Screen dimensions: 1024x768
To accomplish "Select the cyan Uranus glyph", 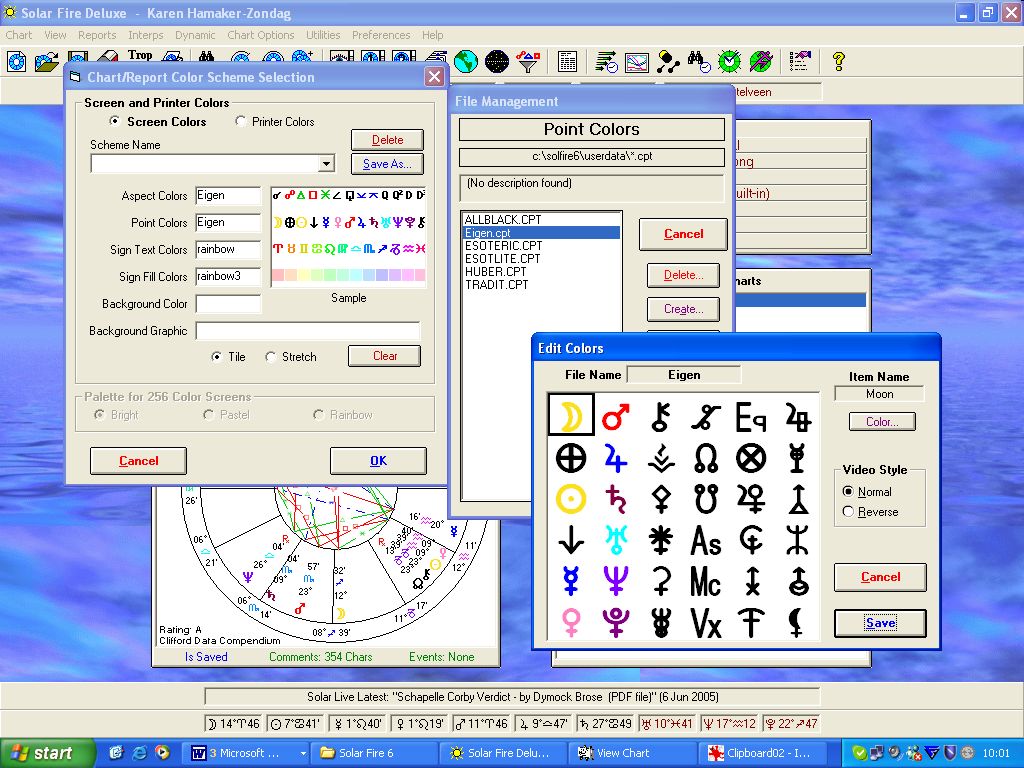I will click(x=616, y=539).
